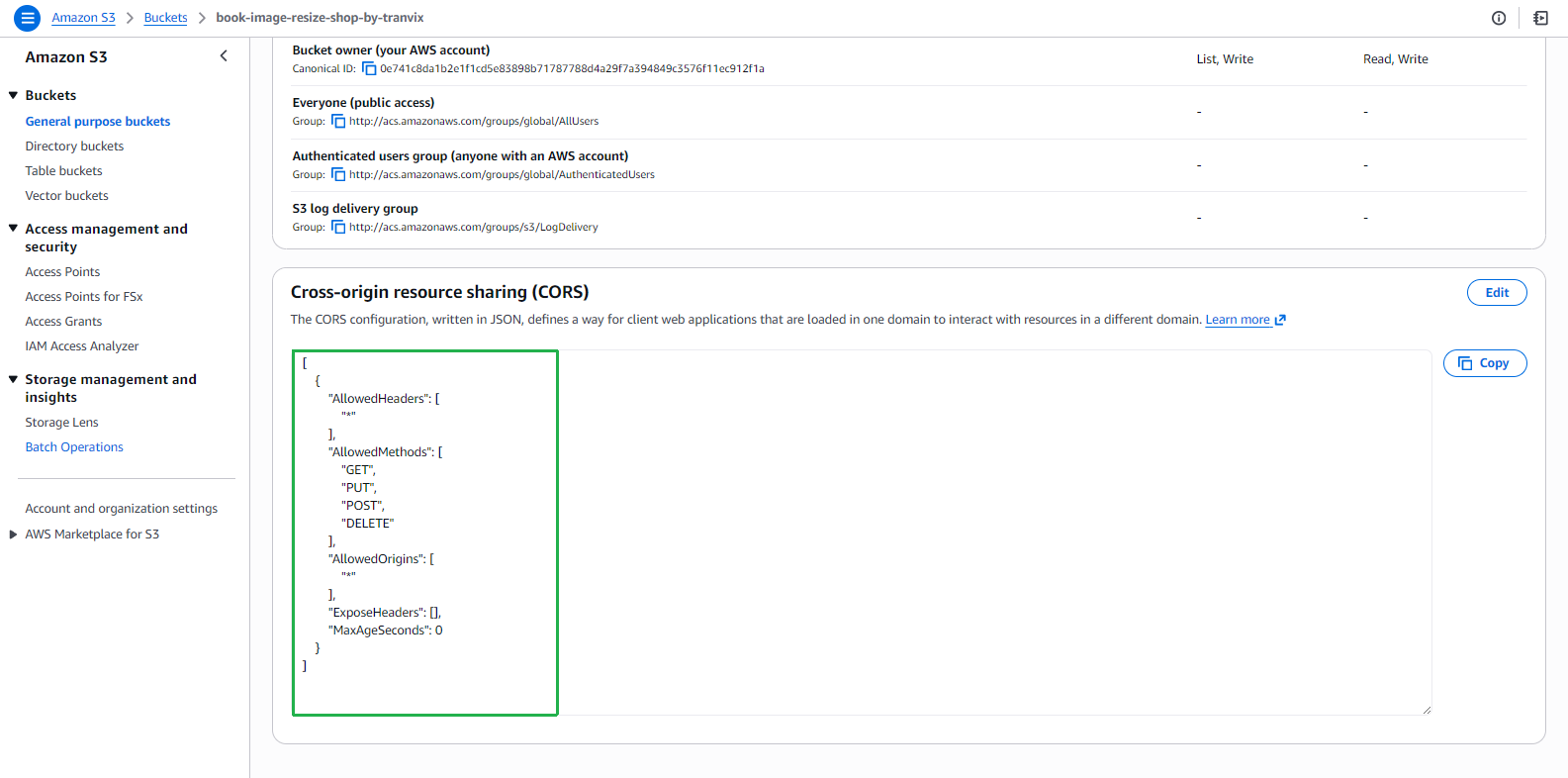Expand AWS Marketplace for S3
Viewport: 1568px width, 778px height.
tap(14, 535)
